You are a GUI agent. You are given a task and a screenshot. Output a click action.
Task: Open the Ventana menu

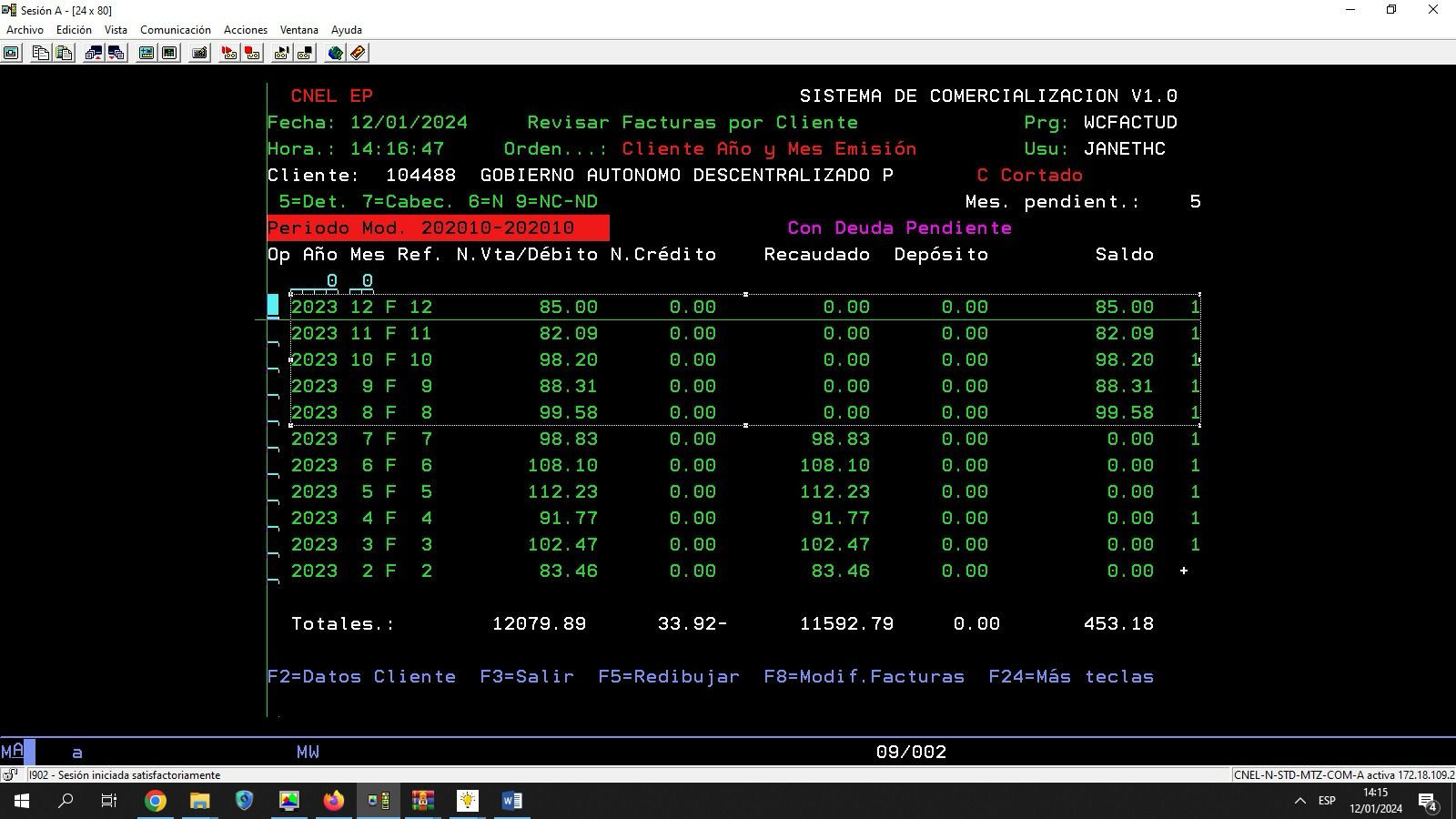click(298, 30)
